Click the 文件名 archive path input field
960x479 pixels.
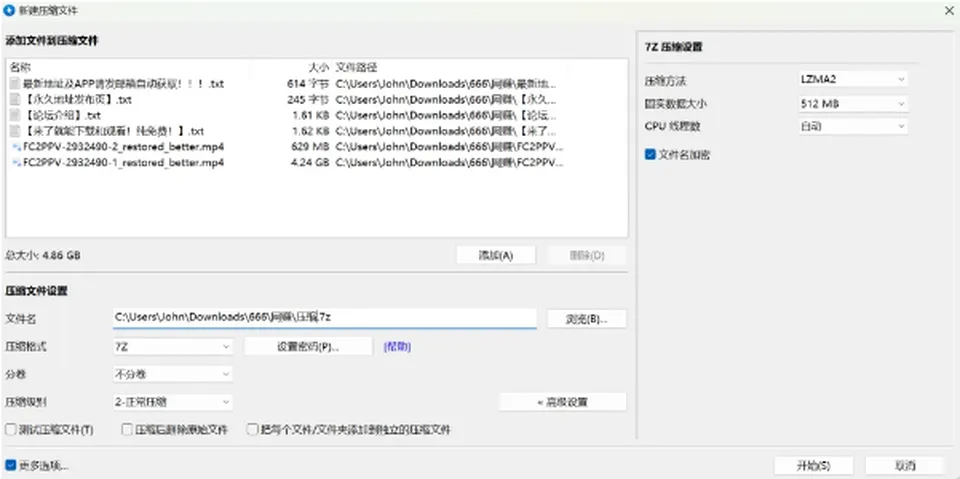pyautogui.click(x=324, y=317)
